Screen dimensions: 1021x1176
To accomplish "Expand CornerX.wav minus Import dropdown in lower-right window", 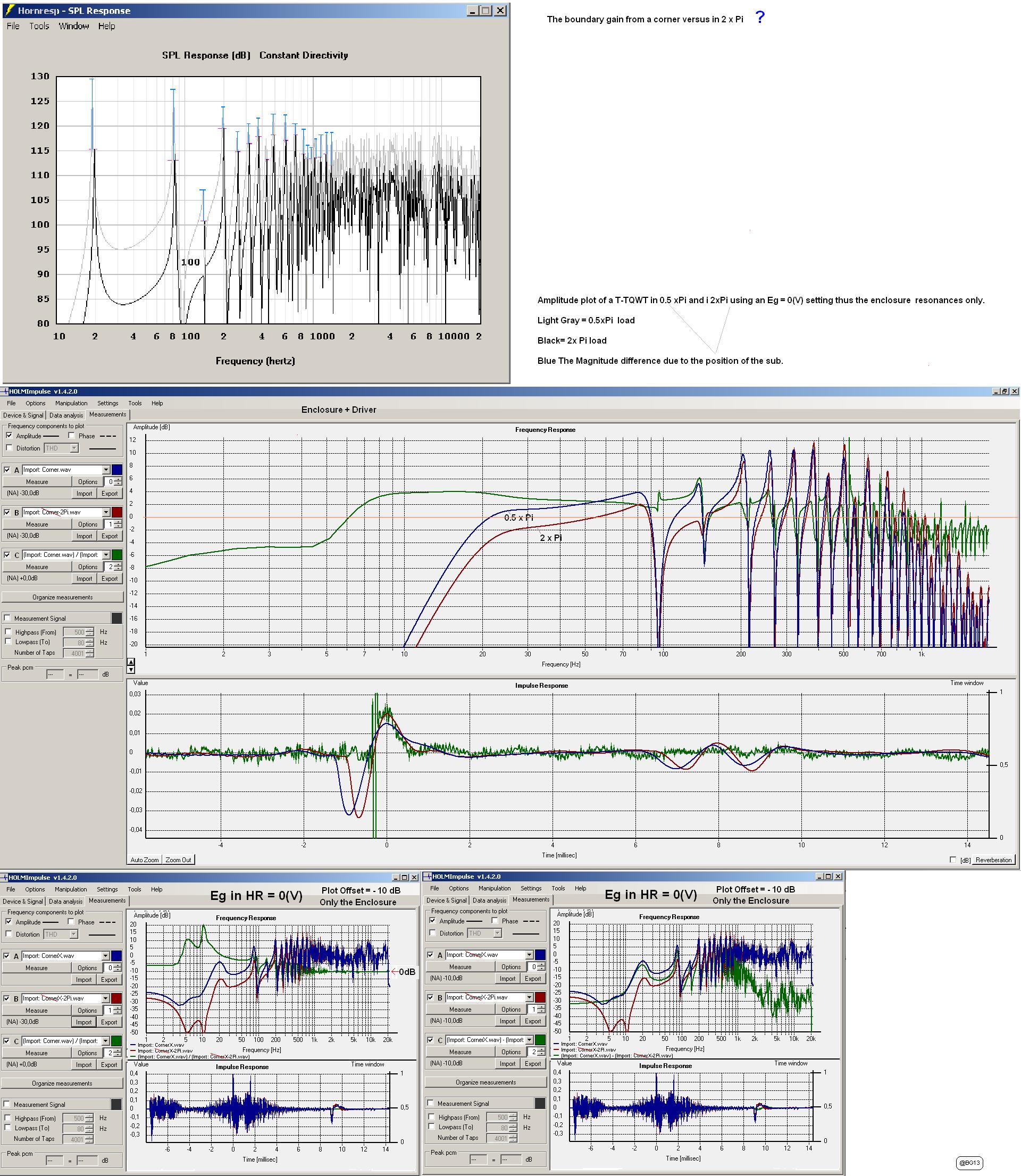I will (529, 1040).
